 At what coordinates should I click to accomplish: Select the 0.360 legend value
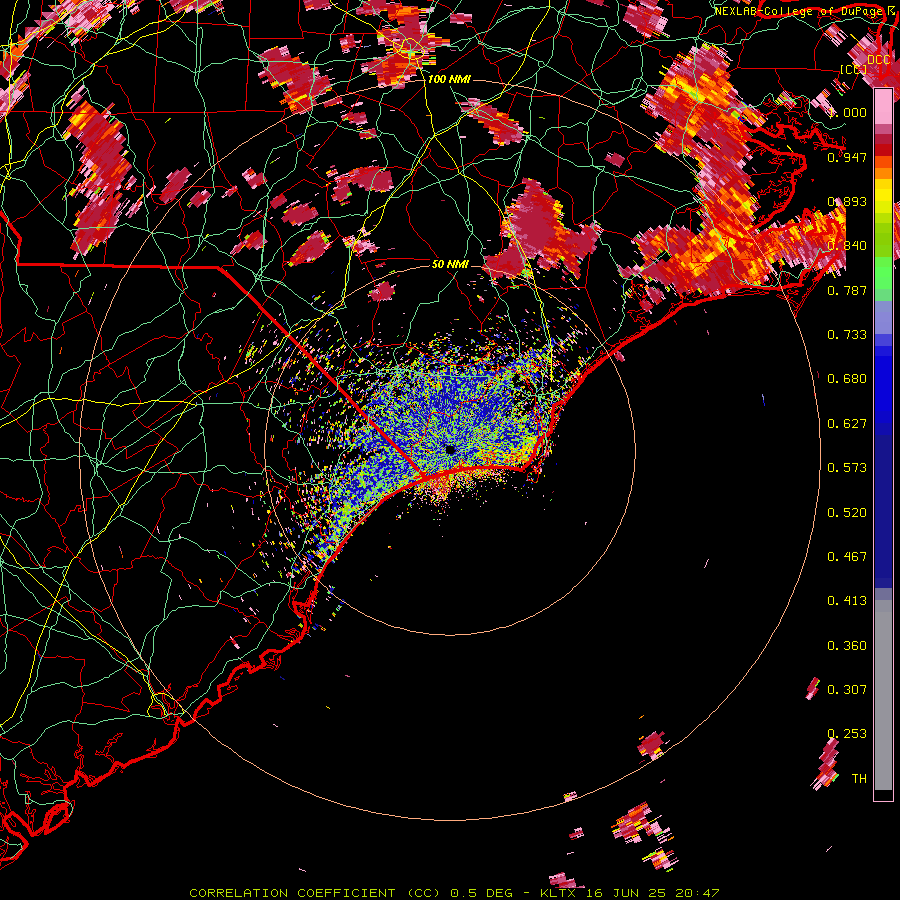(x=847, y=646)
